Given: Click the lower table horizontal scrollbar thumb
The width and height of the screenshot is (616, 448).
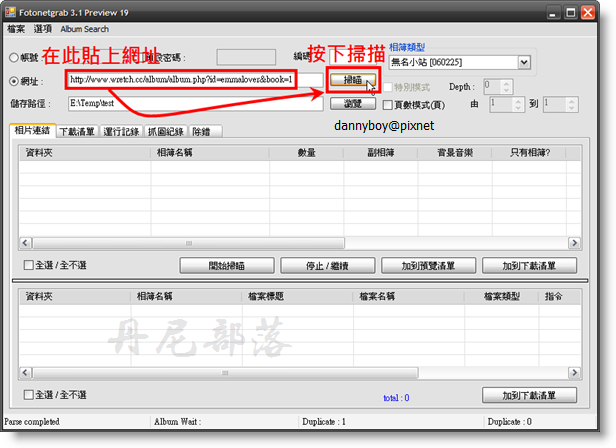Looking at the screenshot, I should 225,373.
